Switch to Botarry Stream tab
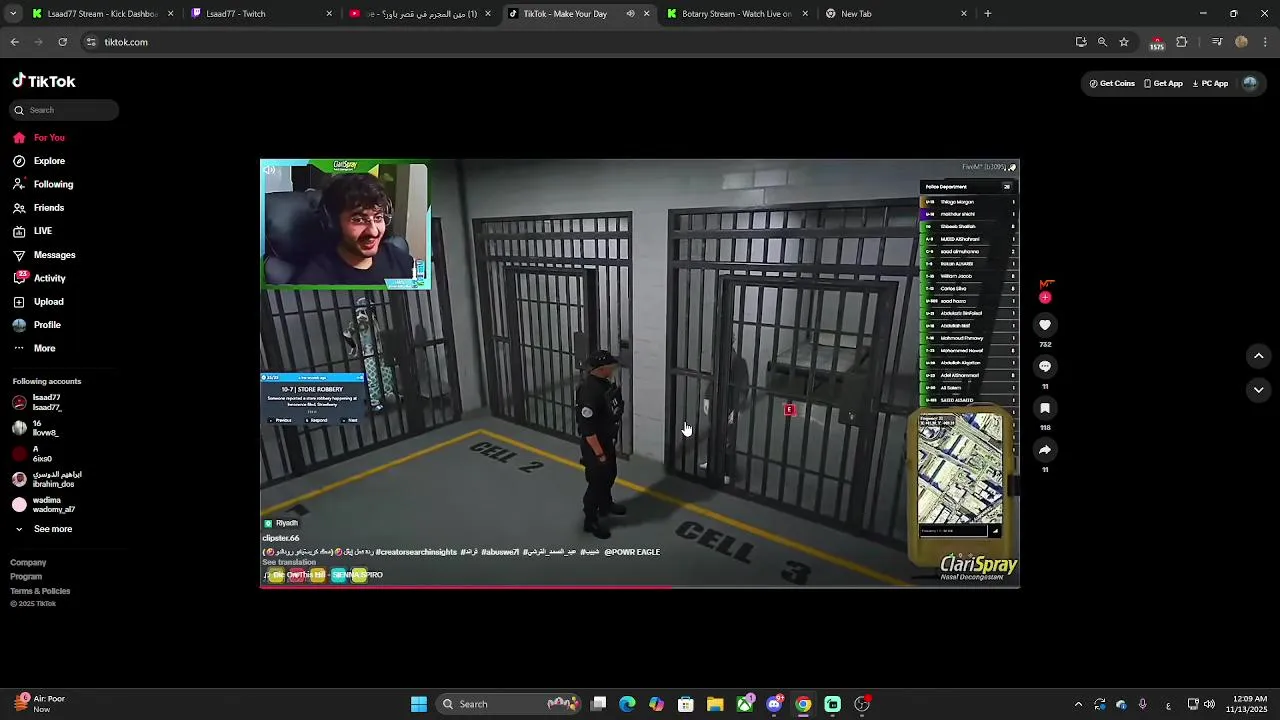Image resolution: width=1280 pixels, height=720 pixels. (737, 14)
